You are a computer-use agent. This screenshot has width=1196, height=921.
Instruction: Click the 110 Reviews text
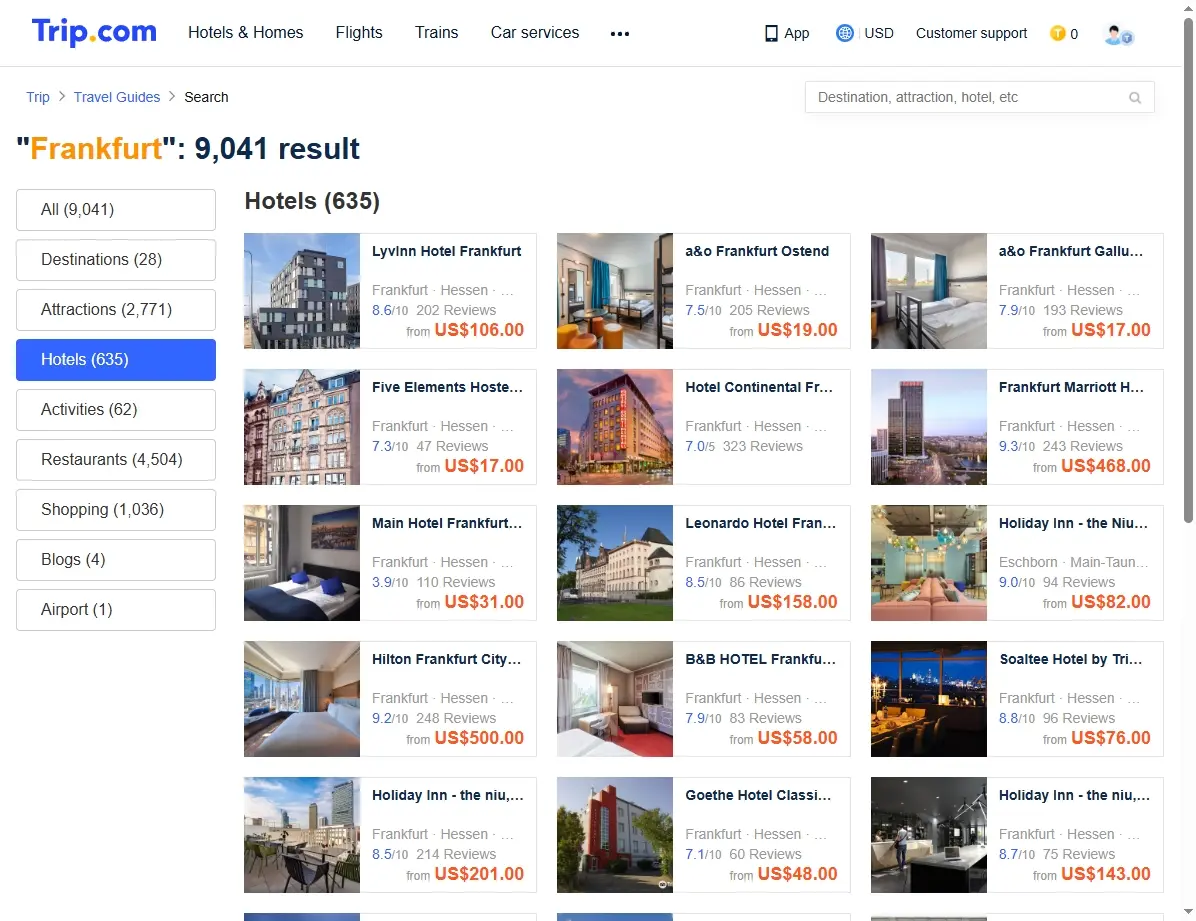coord(455,581)
